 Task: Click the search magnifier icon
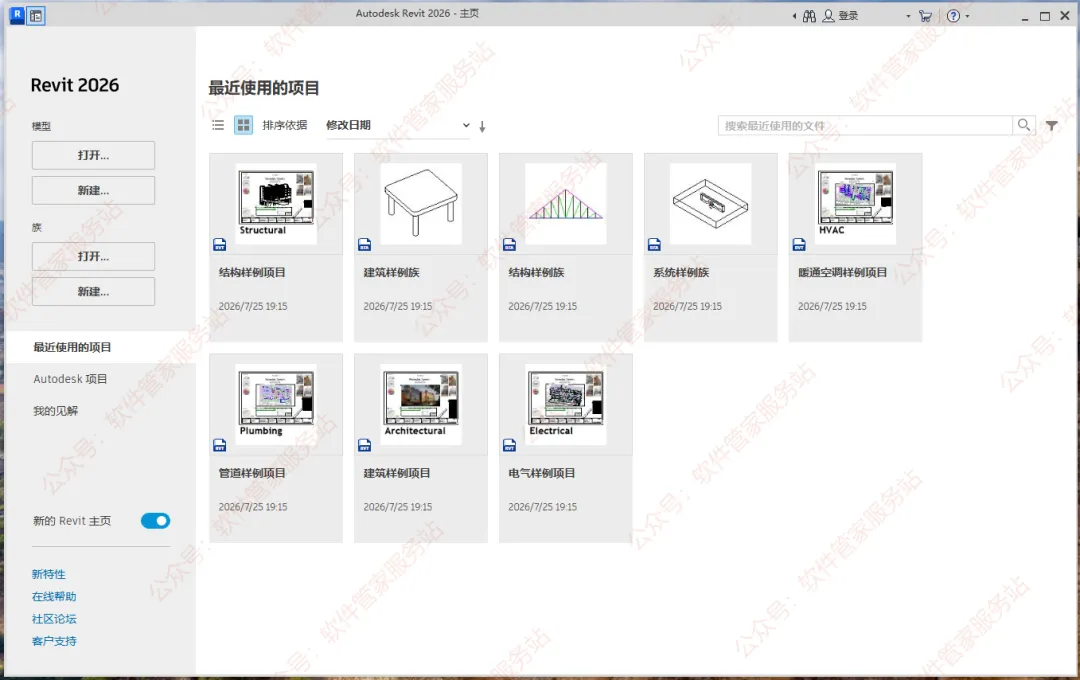tap(1024, 125)
